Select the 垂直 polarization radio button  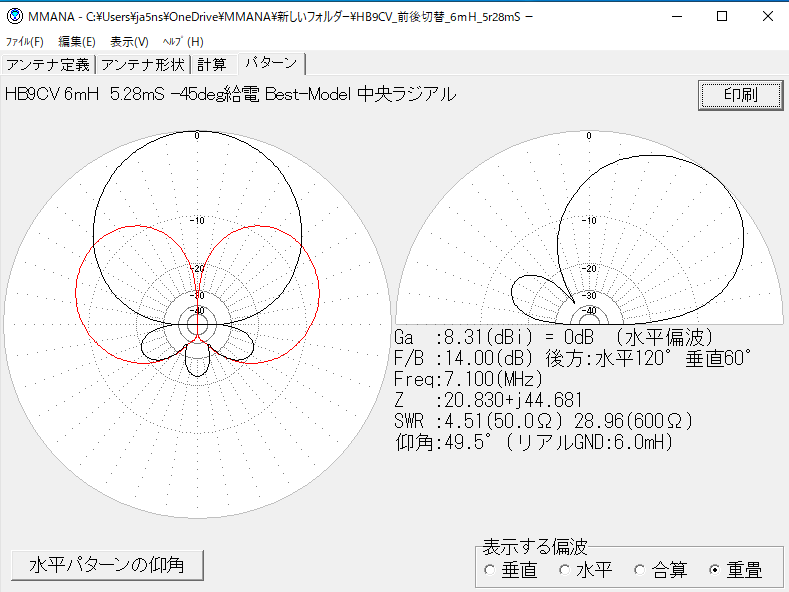click(511, 570)
